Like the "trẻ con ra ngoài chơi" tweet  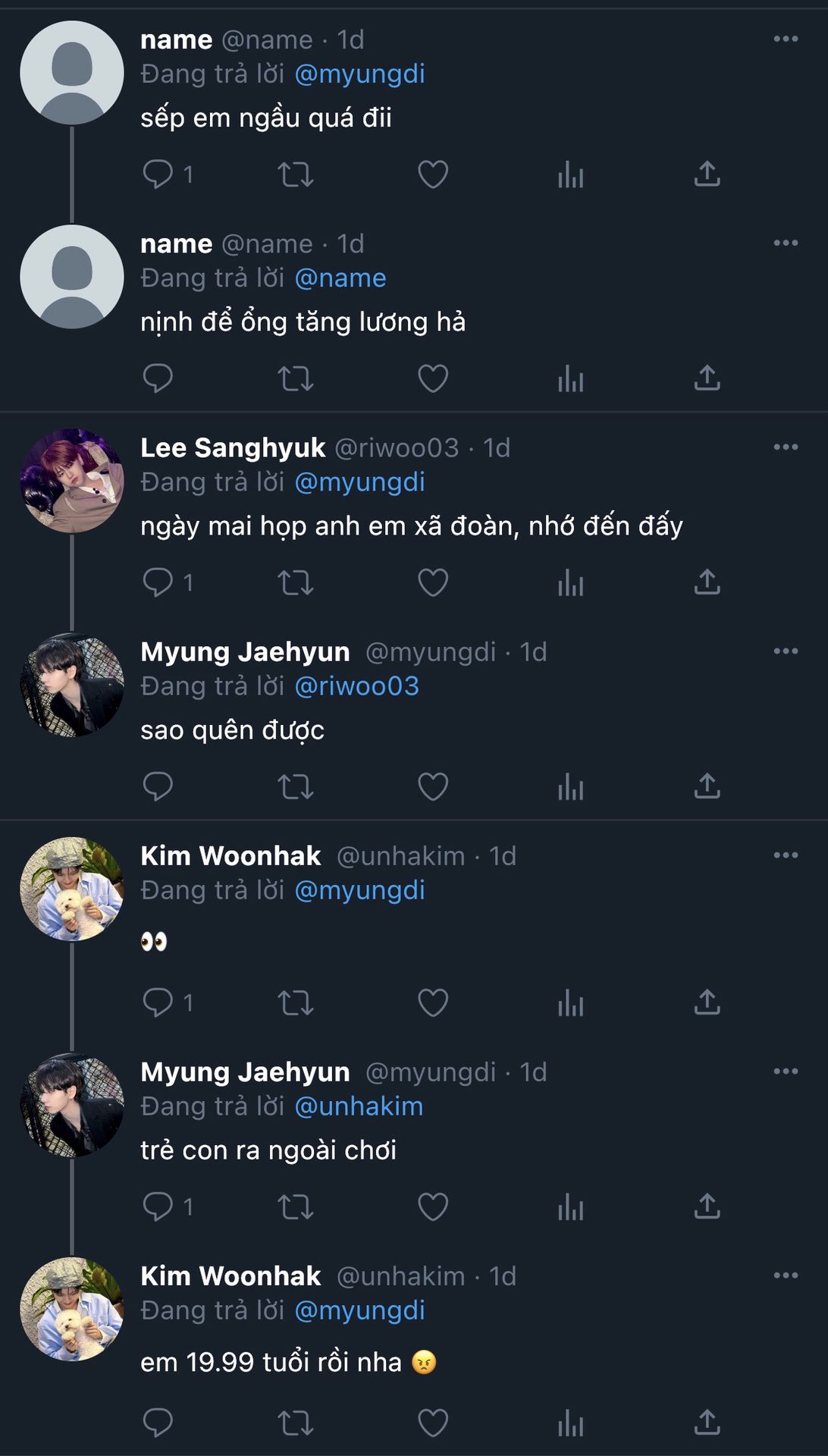click(x=433, y=1207)
